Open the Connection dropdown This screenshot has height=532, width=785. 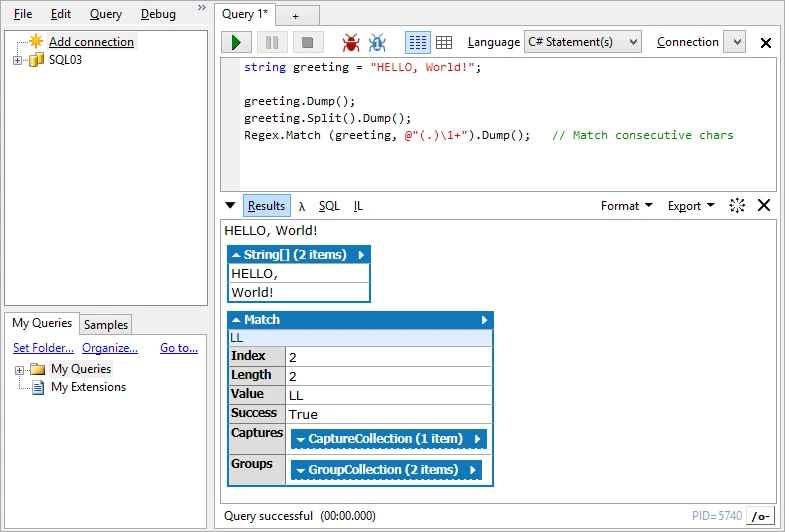pyautogui.click(x=734, y=42)
